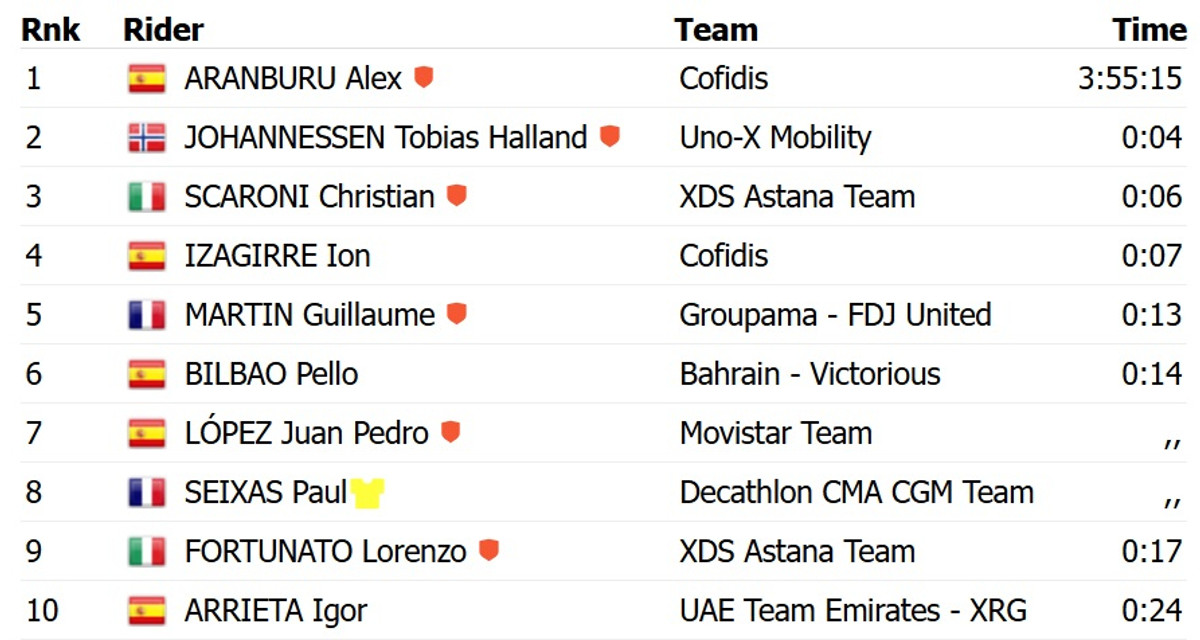
Task: Open the Bahrain - Victorious team page
Action: (810, 374)
